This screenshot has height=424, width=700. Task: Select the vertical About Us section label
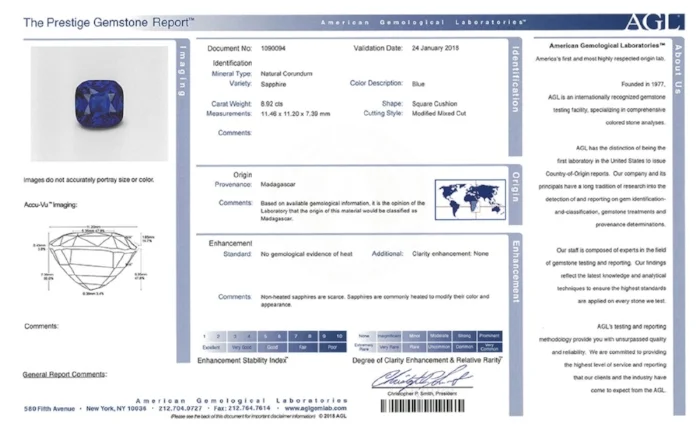678,69
